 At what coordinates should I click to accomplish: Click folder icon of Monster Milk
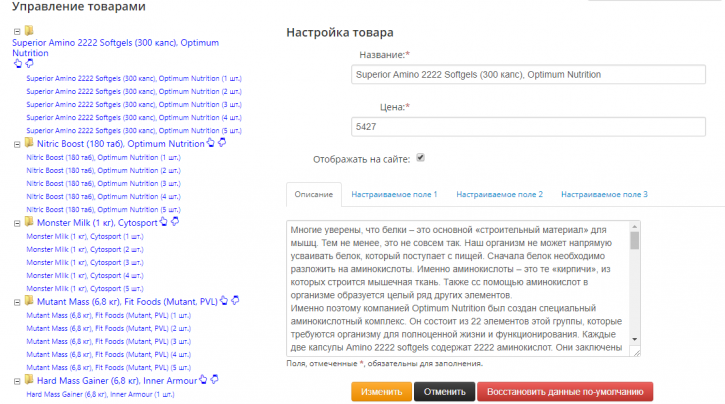point(29,222)
